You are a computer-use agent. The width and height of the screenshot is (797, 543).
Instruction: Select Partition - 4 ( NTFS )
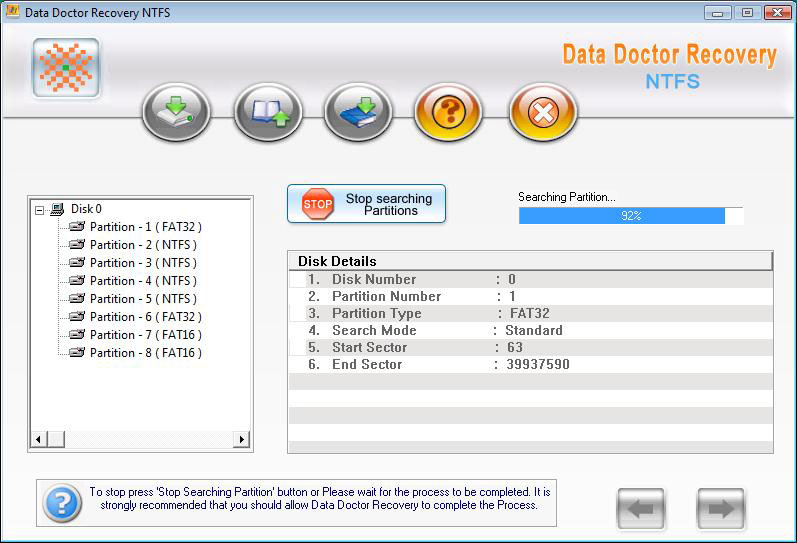143,281
